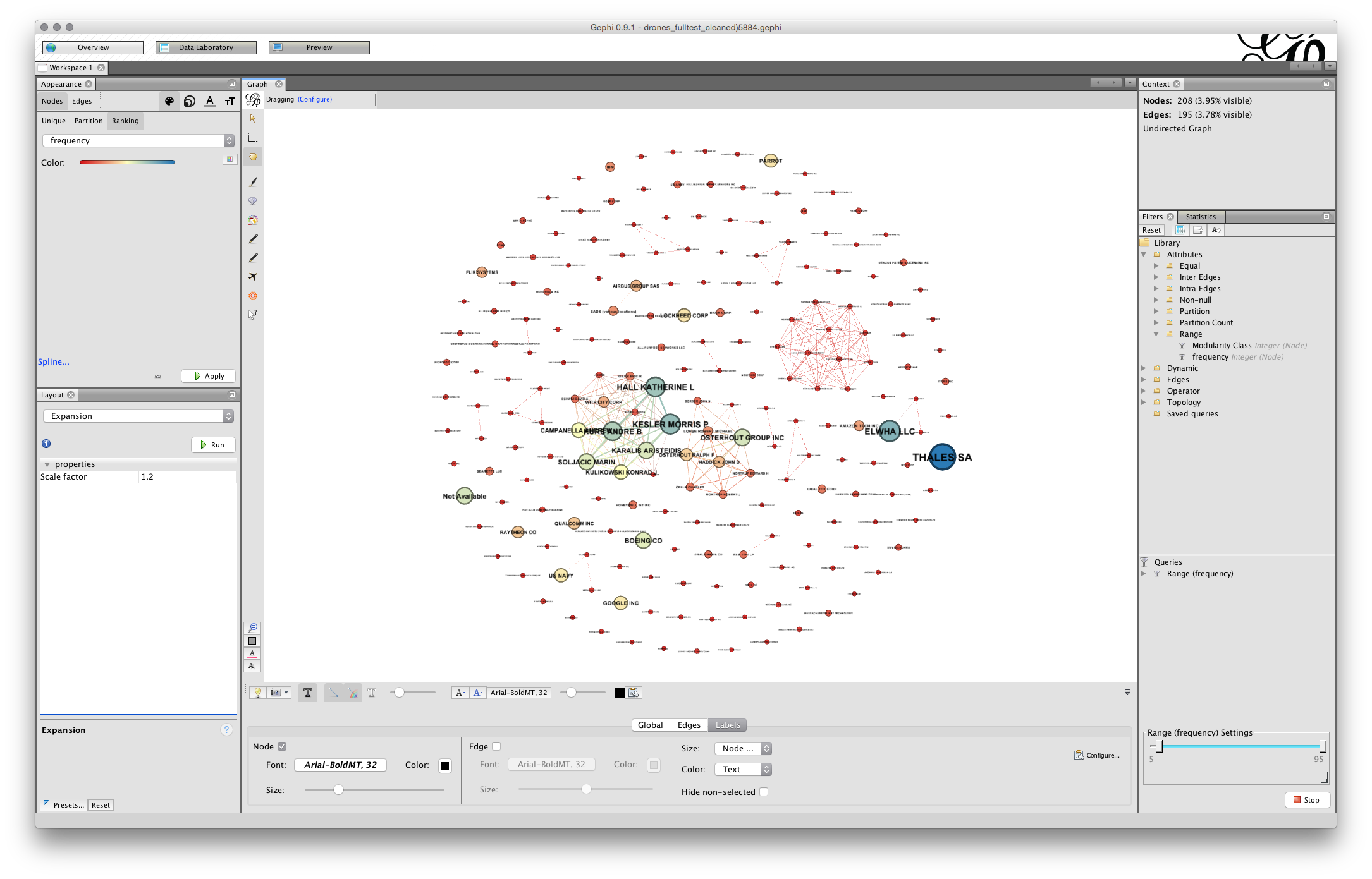
Task: Click the lightbulb background color icon
Action: (x=258, y=693)
